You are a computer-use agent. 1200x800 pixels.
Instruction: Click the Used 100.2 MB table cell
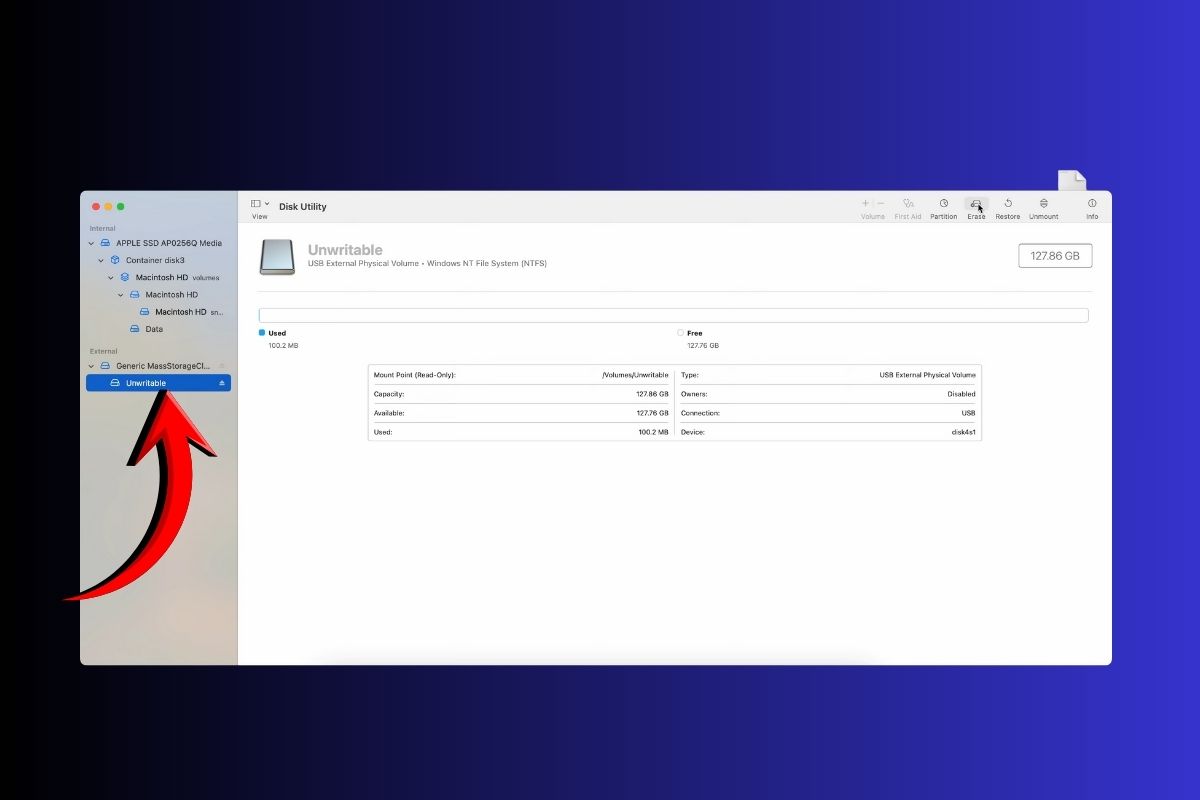point(521,432)
